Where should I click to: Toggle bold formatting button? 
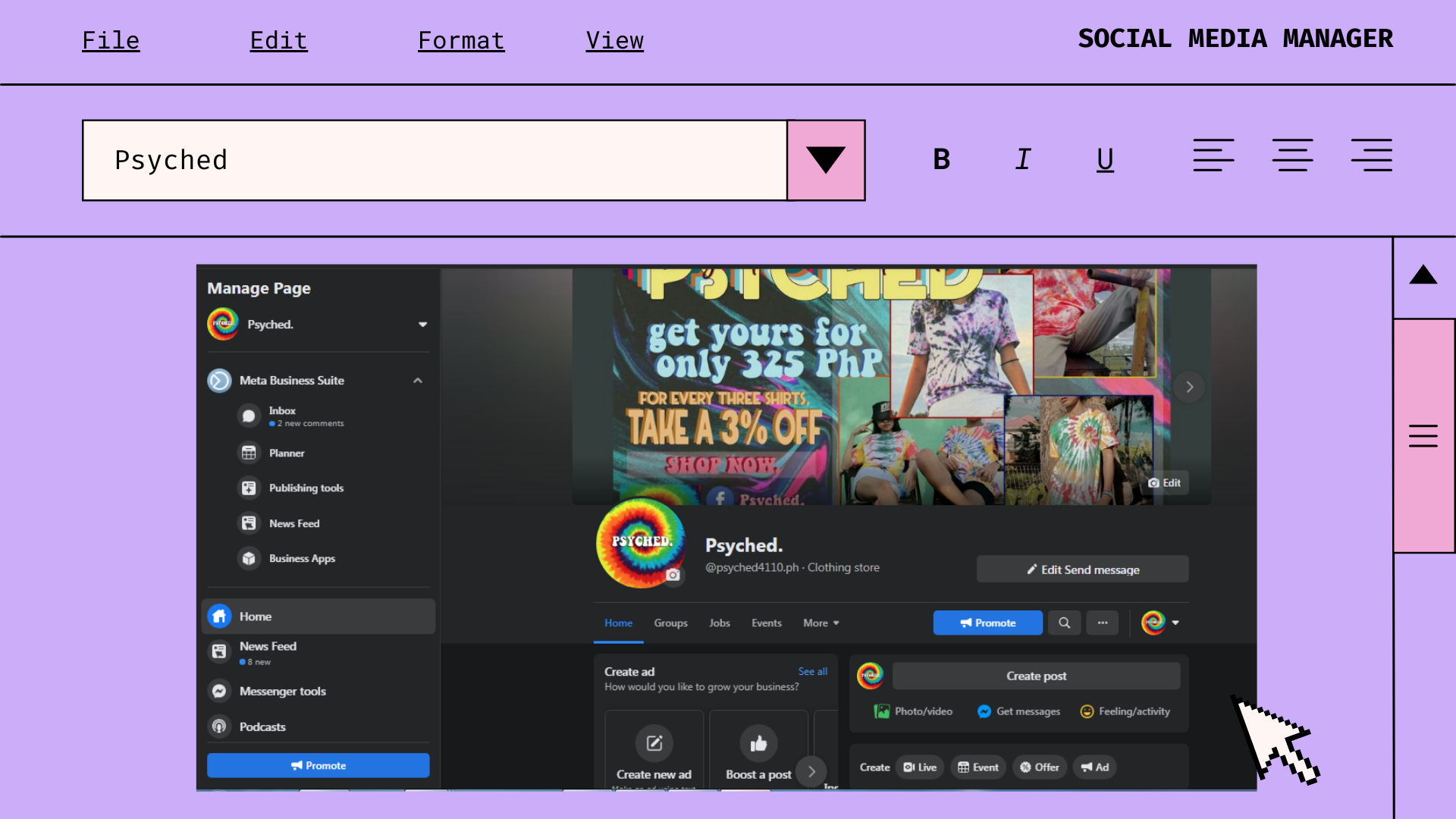(x=941, y=159)
